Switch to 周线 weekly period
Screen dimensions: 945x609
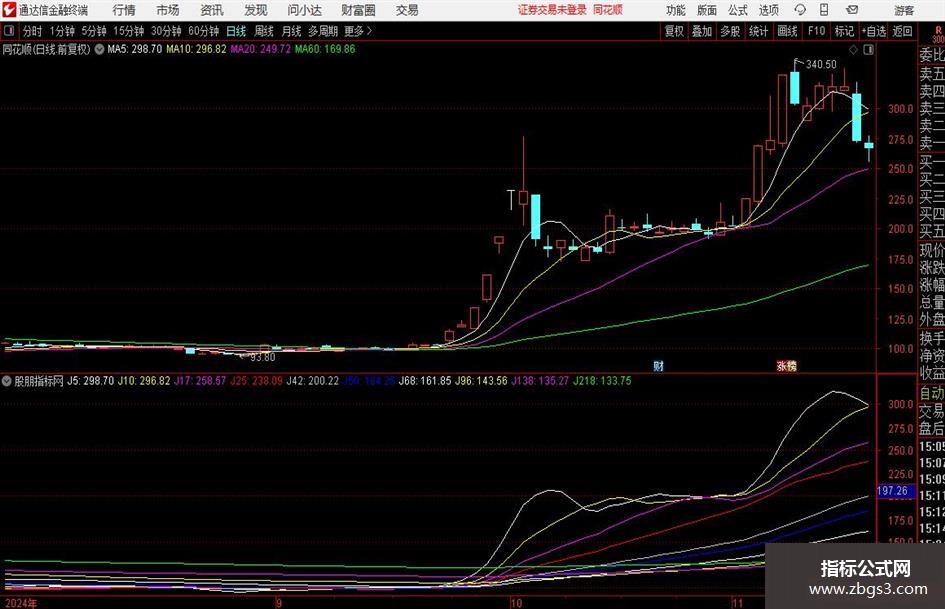tap(264, 31)
